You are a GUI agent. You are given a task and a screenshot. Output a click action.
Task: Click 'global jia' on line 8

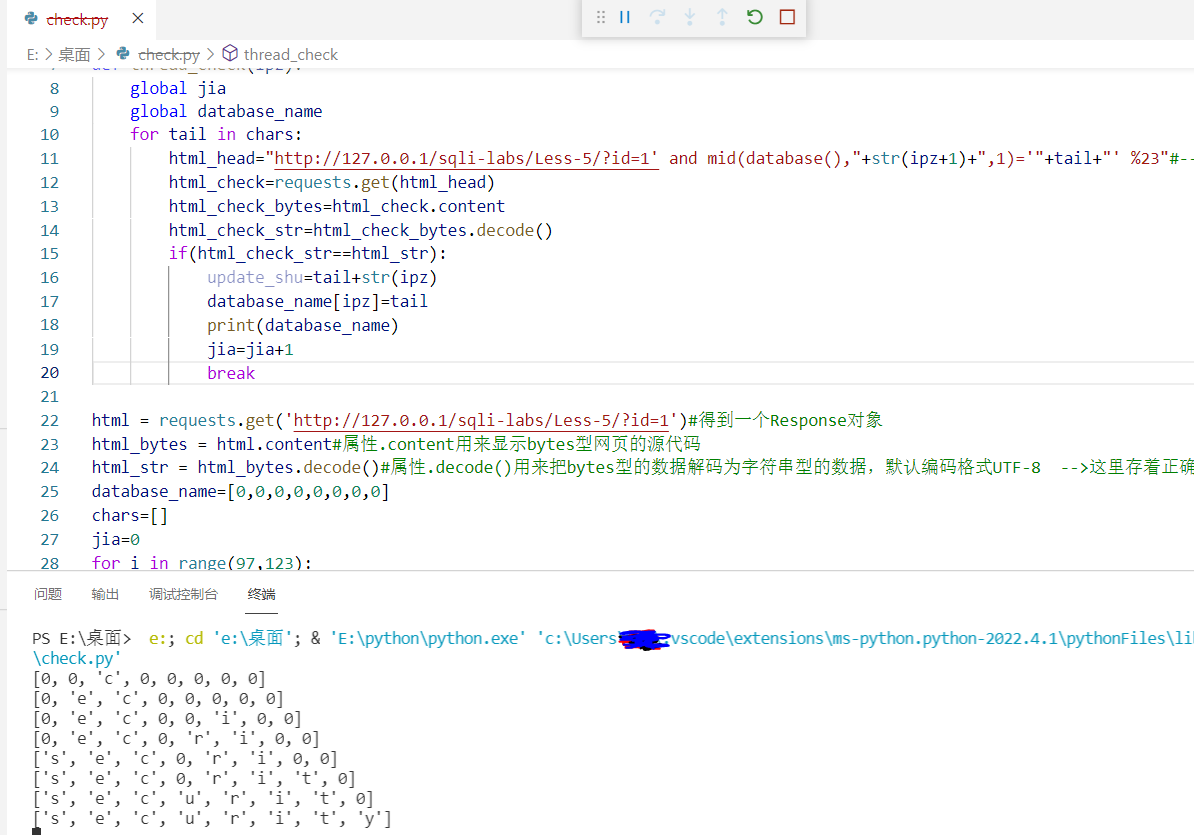coord(177,88)
